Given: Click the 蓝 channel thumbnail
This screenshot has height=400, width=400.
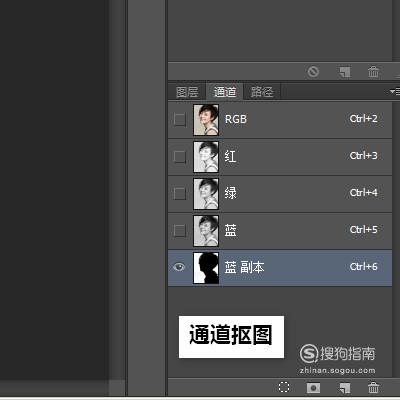Looking at the screenshot, I should click(x=206, y=231).
